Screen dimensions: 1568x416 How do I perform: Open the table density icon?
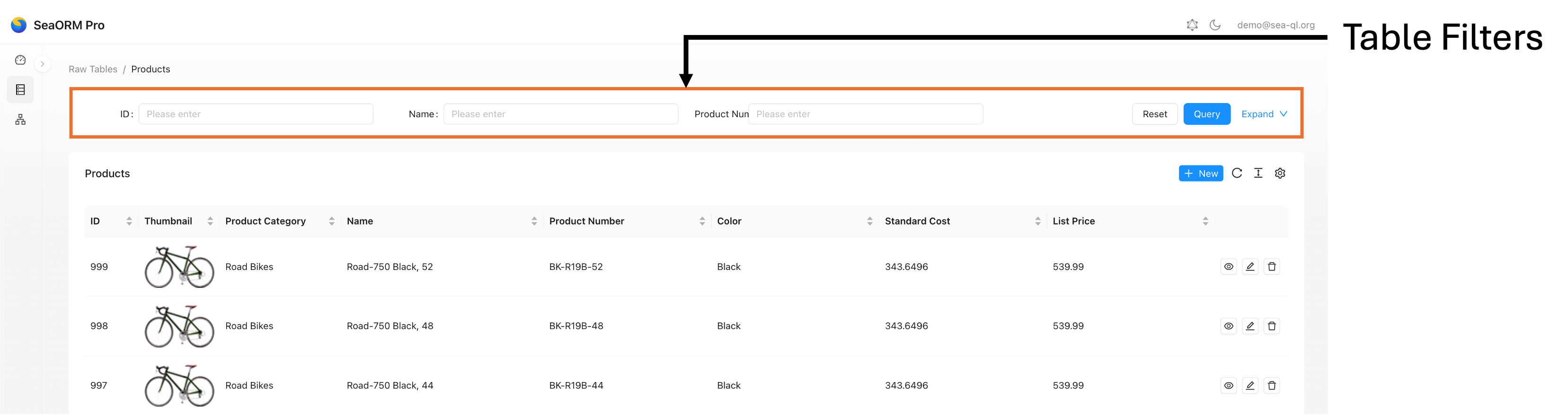pyautogui.click(x=1258, y=173)
